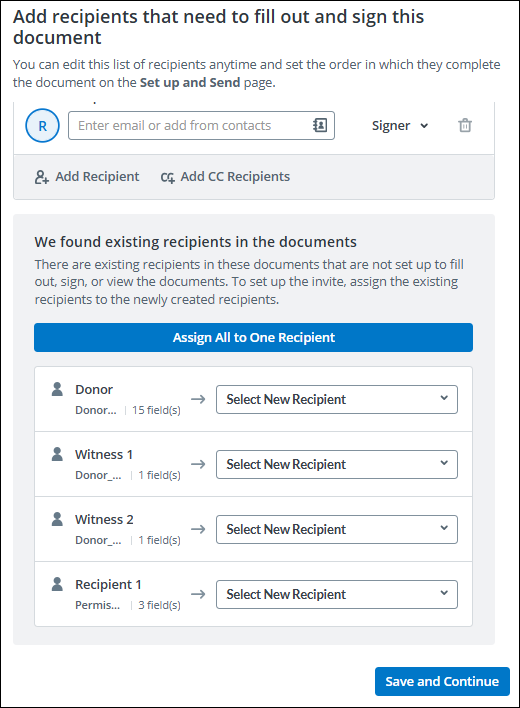Open Select New Recipient for Donor
The height and width of the screenshot is (708, 520).
tap(337, 399)
